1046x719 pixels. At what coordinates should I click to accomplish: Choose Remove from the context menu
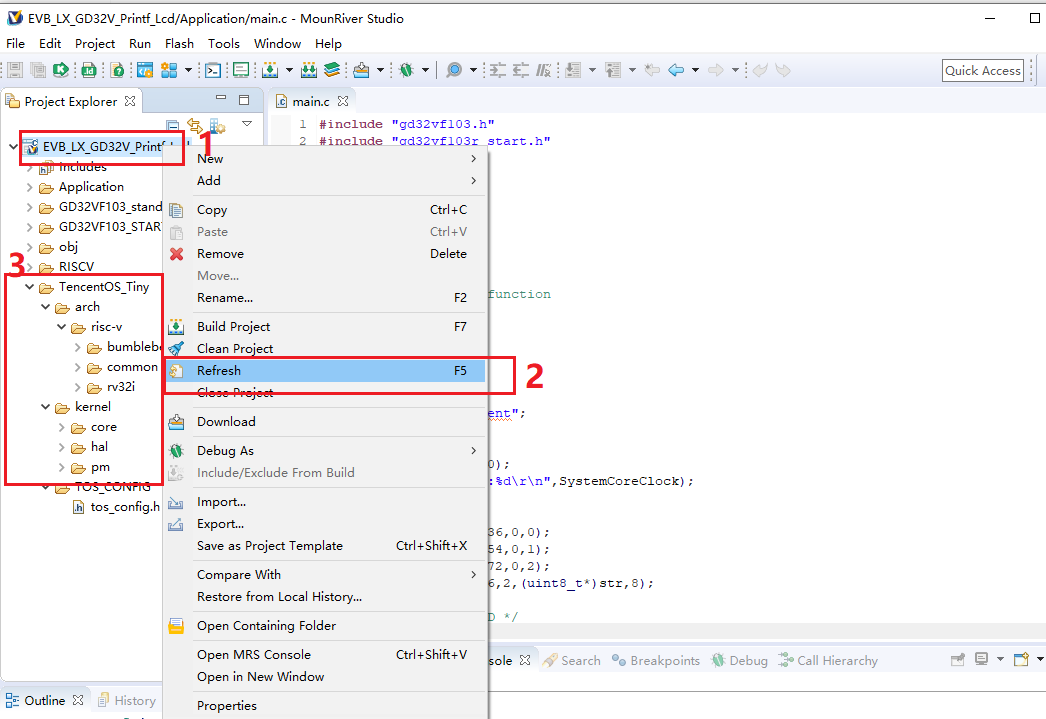(x=326, y=254)
